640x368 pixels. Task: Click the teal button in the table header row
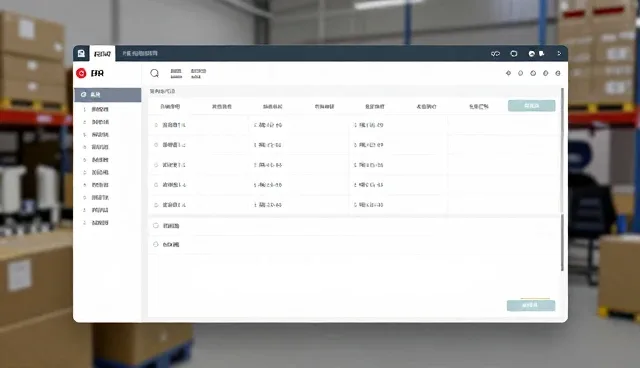pyautogui.click(x=531, y=106)
